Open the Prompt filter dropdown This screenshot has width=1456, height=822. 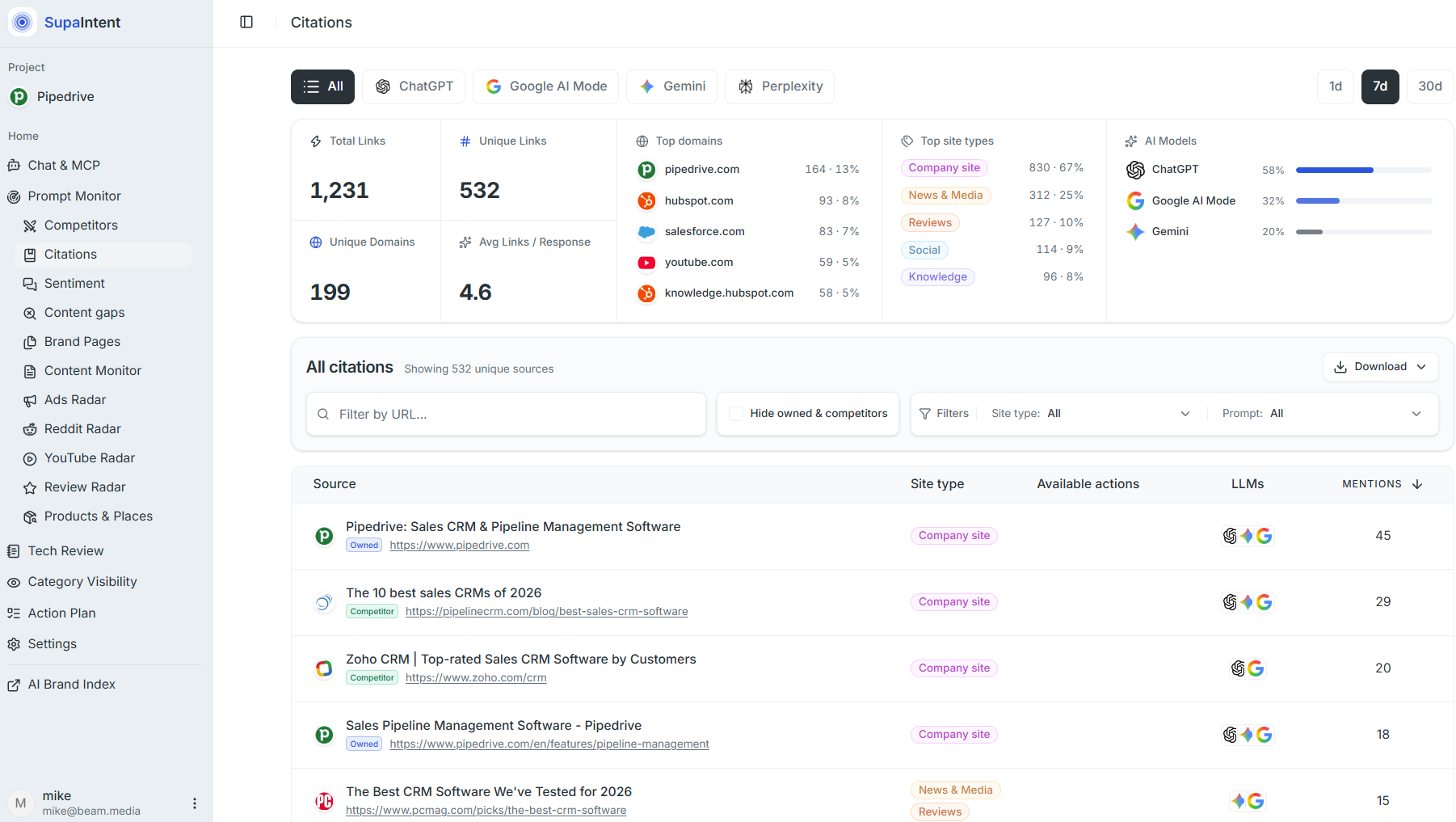1322,414
